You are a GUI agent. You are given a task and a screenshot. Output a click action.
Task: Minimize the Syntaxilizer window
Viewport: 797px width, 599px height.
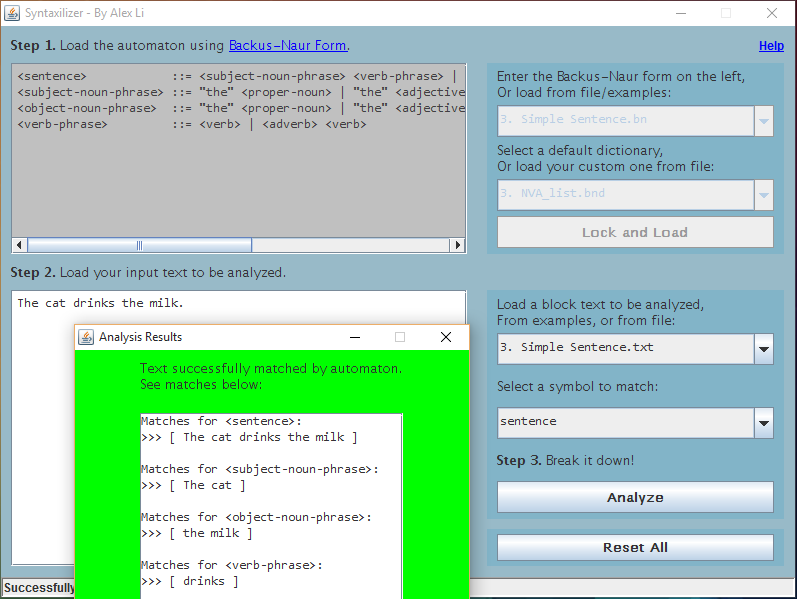[x=681, y=13]
